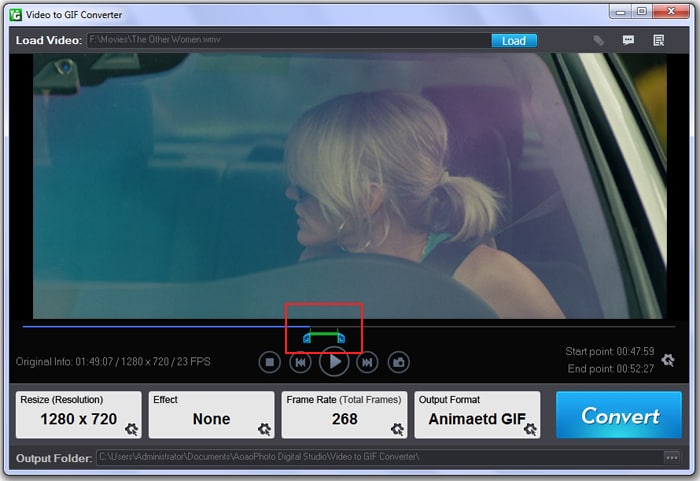Click the end point clip marker
The image size is (700, 481).
click(341, 338)
